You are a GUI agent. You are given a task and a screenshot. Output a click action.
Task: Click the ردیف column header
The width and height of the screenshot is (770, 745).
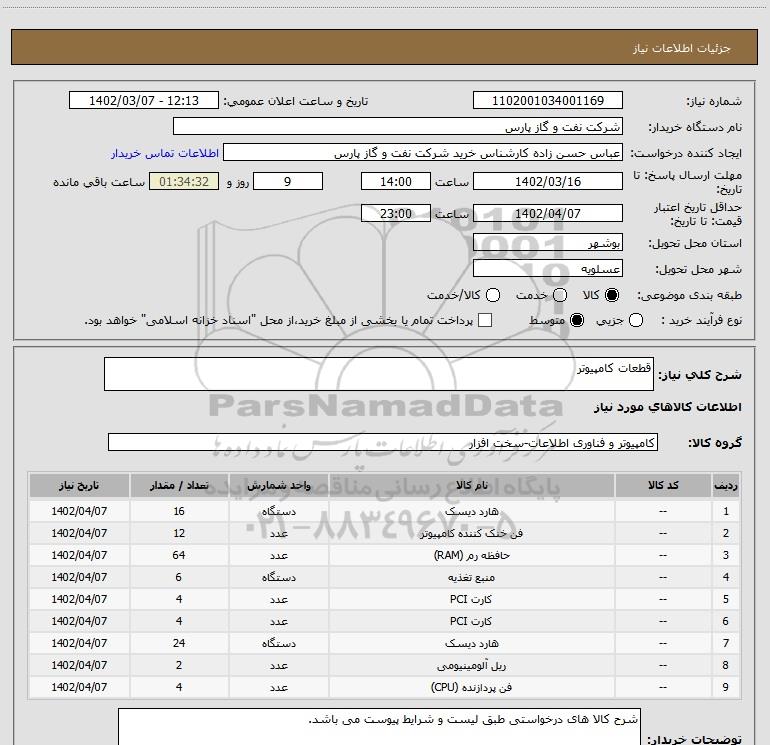tap(726, 485)
